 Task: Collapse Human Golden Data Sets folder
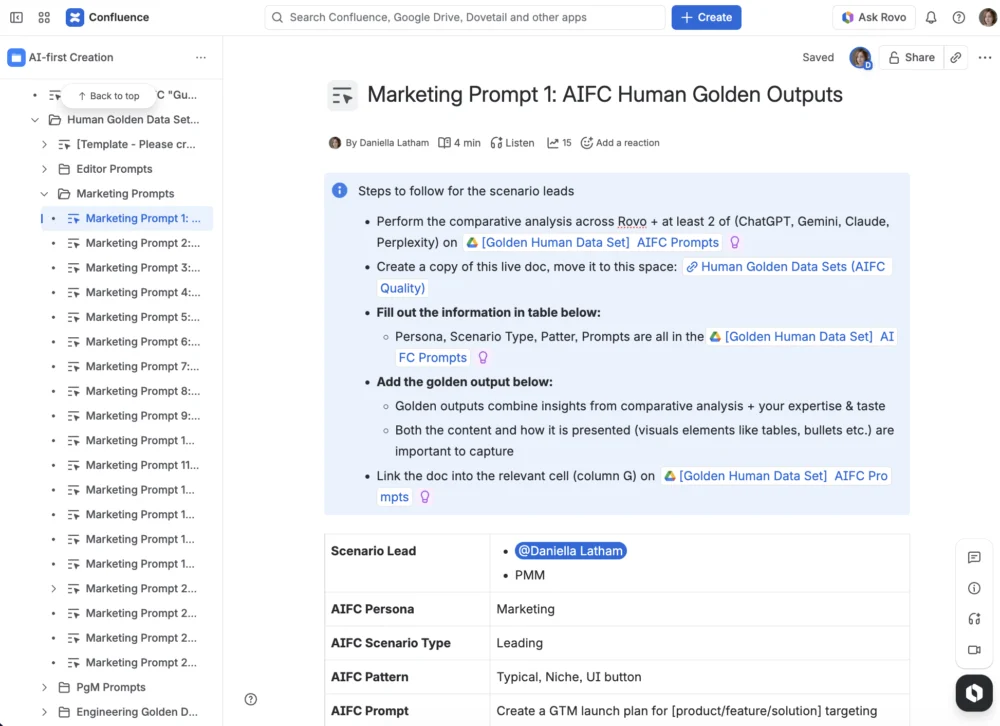35,120
